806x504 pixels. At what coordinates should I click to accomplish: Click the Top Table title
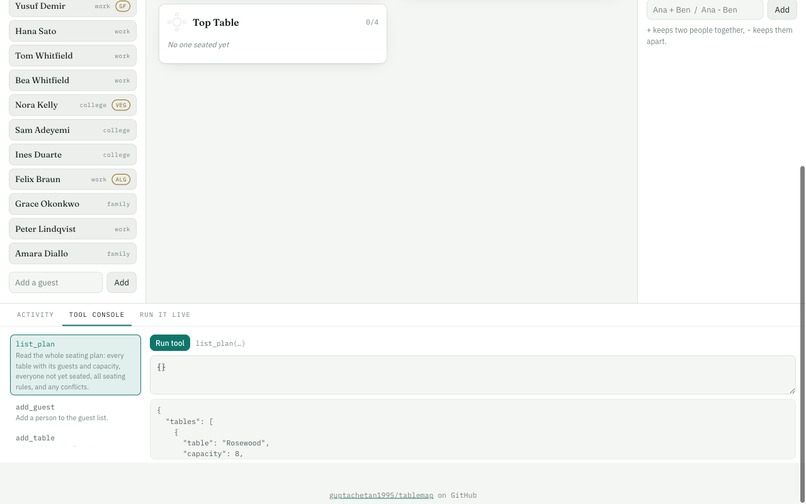click(216, 23)
